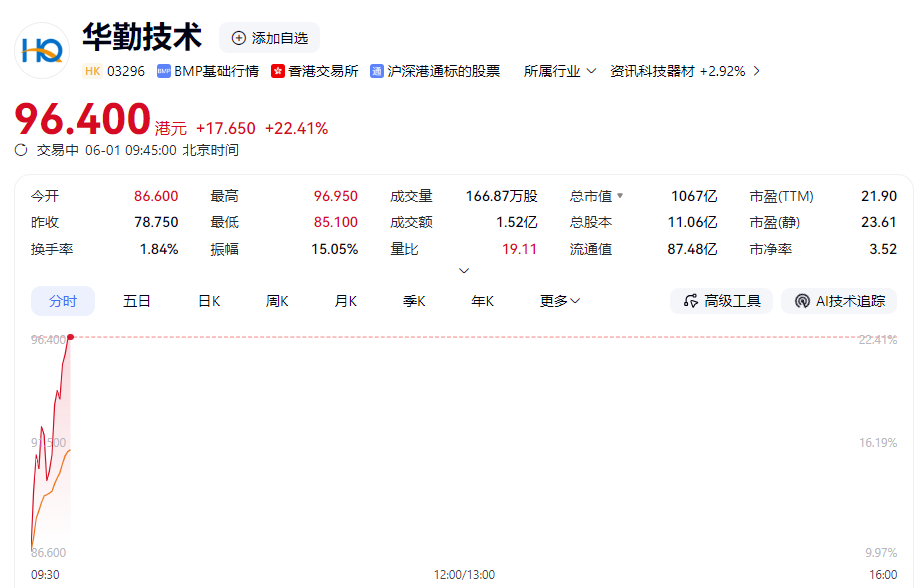
Task: Click the refresh circle icon beside 交易中
Action: [x=21, y=150]
